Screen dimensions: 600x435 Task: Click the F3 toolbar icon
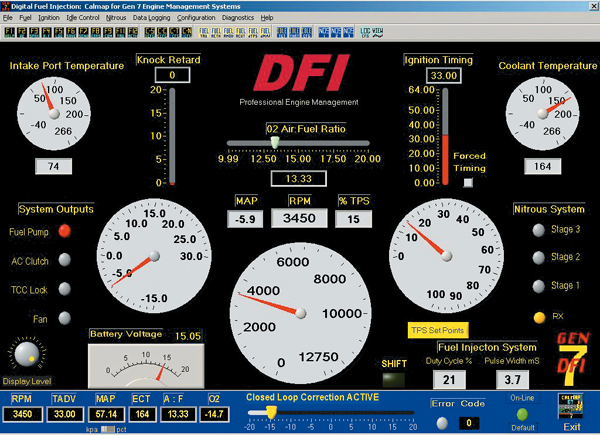(34, 32)
